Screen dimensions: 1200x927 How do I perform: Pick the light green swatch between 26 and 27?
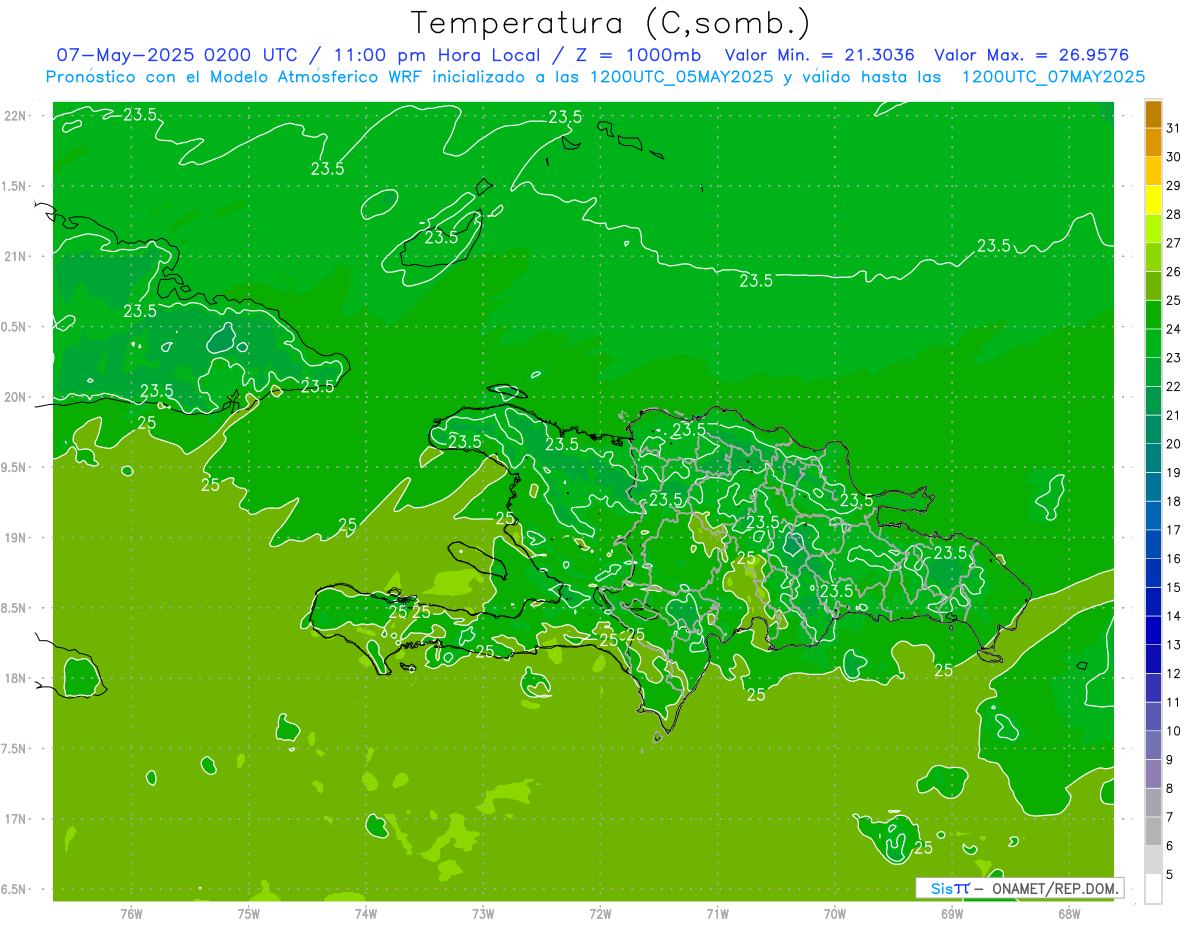pyautogui.click(x=1153, y=257)
